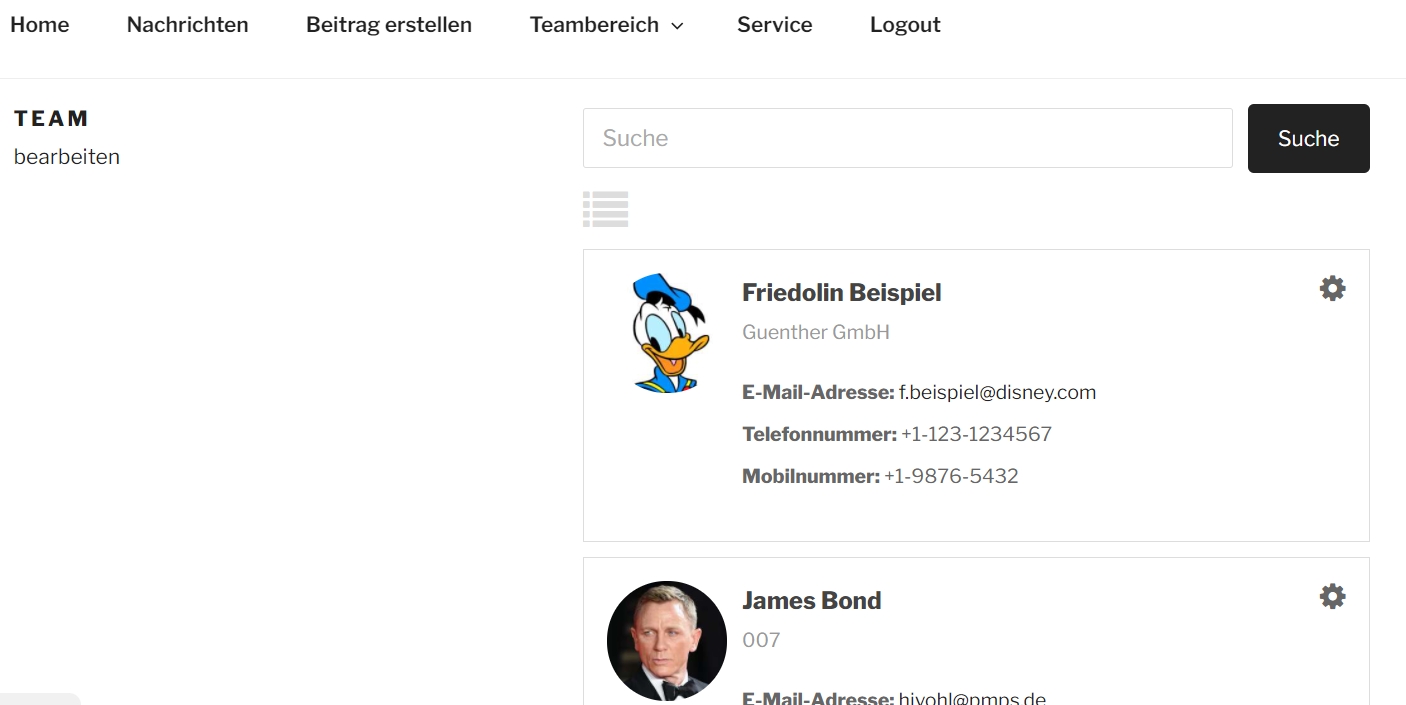Click email address f.beispiel@disney.com
1406x705 pixels.
997,393
